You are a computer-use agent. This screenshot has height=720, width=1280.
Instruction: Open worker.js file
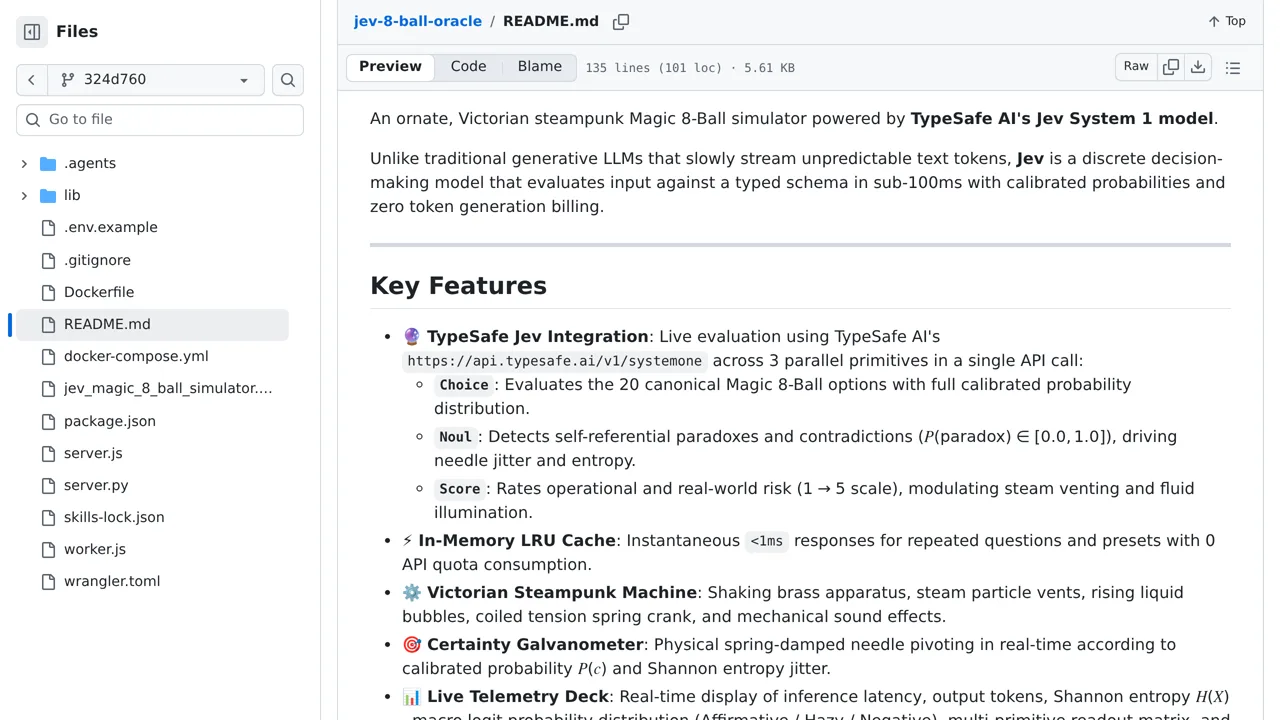[x=95, y=549]
